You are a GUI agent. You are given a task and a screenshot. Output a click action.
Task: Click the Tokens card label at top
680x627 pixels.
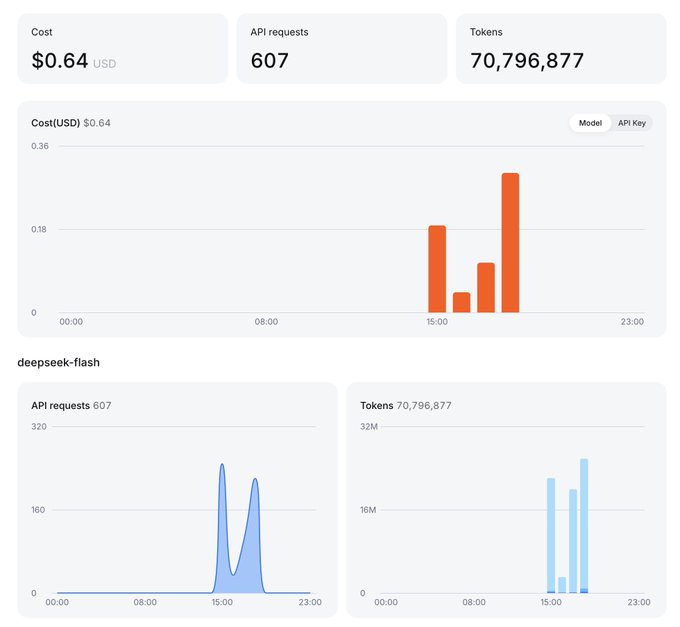click(x=486, y=32)
